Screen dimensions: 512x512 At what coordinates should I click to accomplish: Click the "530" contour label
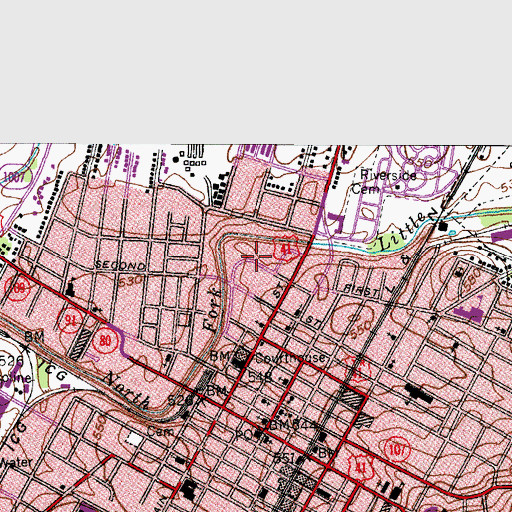coord(130,282)
